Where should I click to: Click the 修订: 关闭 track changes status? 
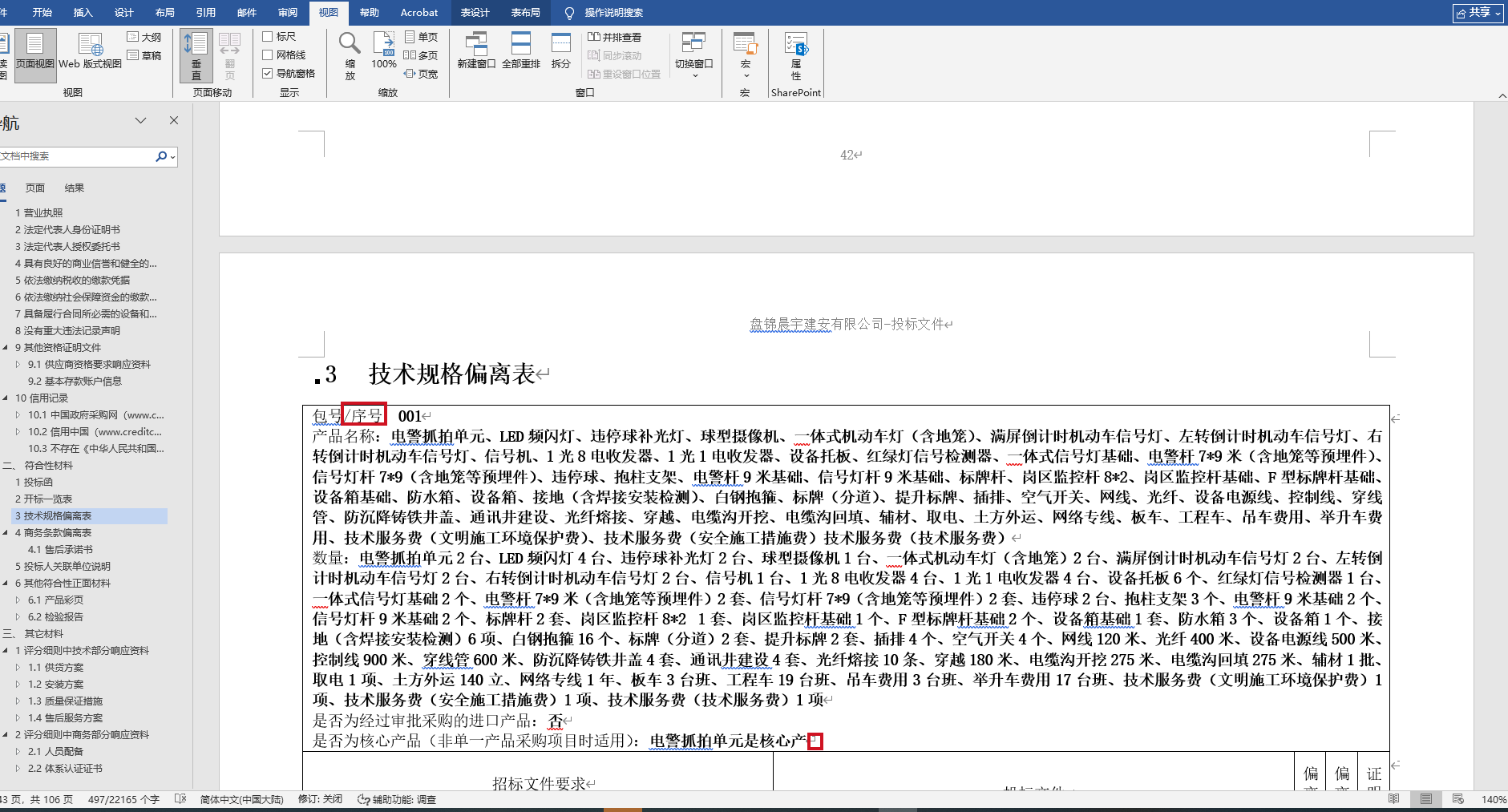tap(320, 799)
